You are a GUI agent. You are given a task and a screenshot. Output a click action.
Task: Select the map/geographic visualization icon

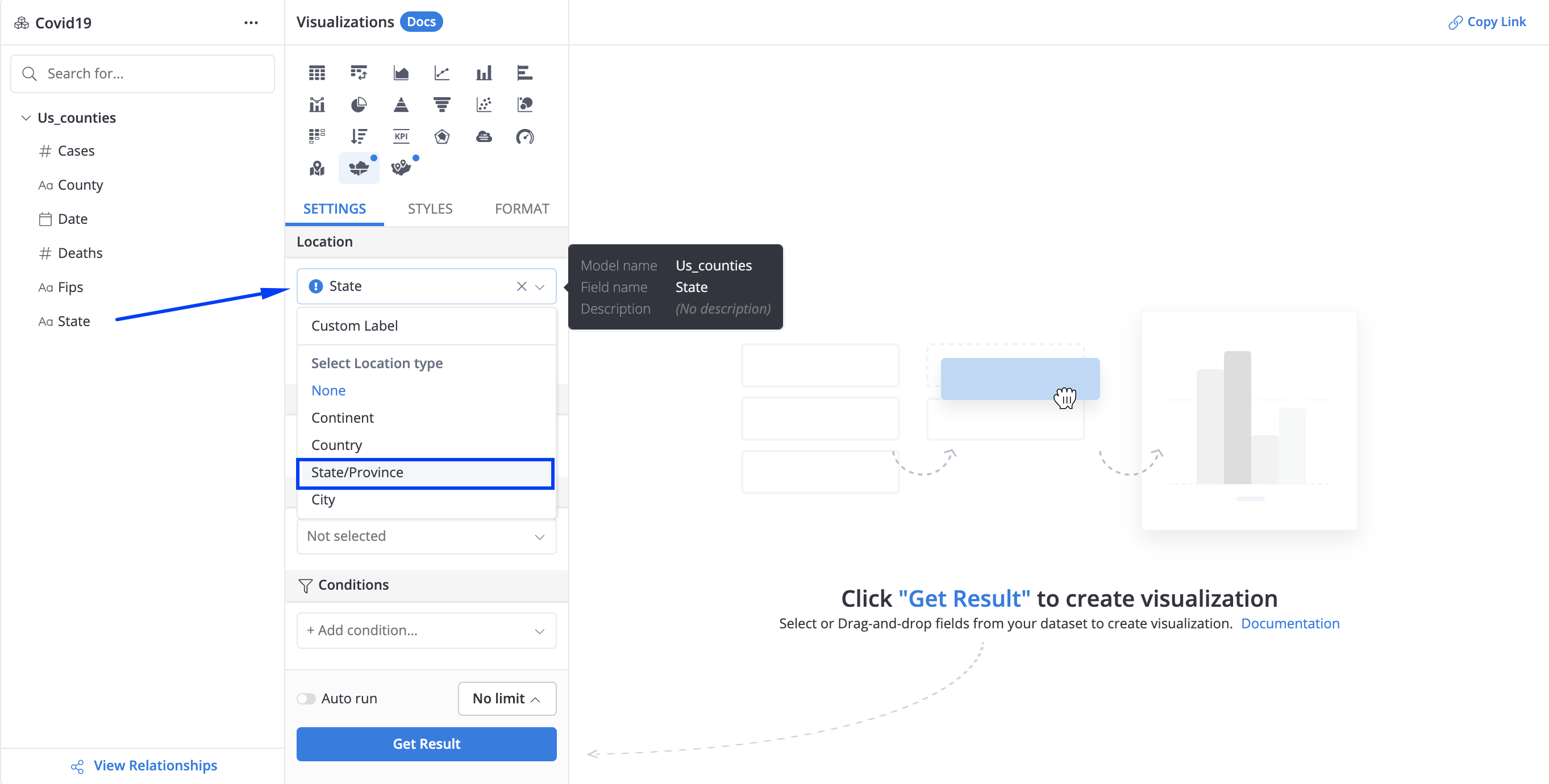coord(357,167)
